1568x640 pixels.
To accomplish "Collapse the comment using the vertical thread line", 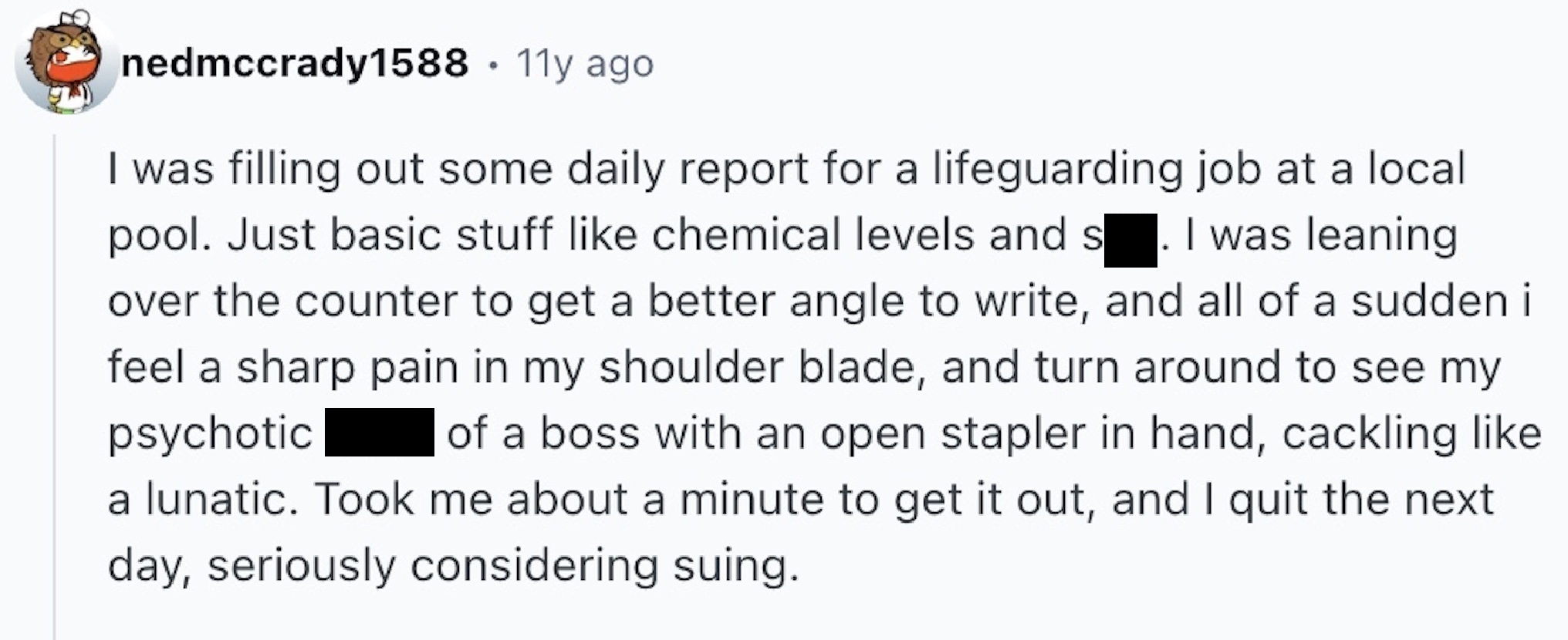I will (55, 386).
